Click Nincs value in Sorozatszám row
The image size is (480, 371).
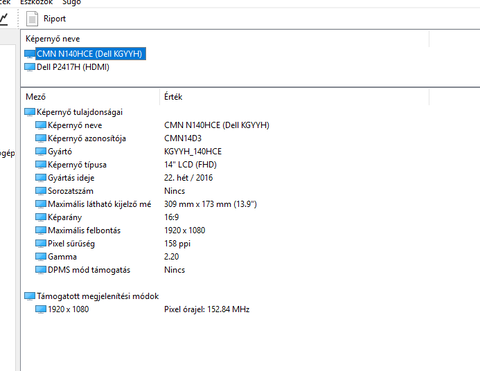click(174, 191)
